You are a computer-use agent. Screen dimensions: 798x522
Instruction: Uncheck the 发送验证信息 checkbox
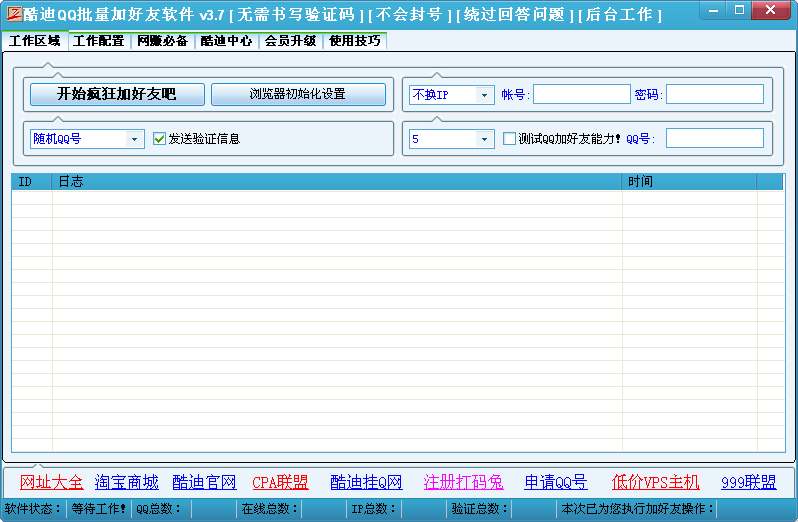tap(159, 139)
